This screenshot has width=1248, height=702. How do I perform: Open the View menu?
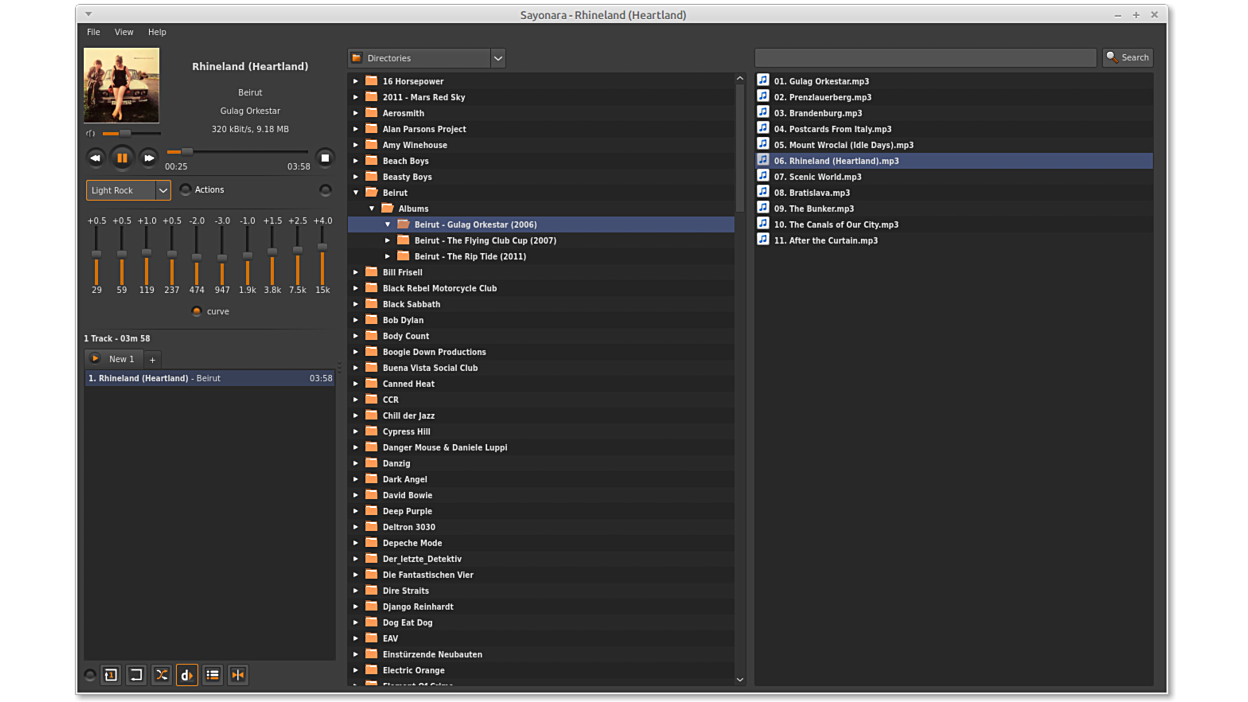pos(123,32)
